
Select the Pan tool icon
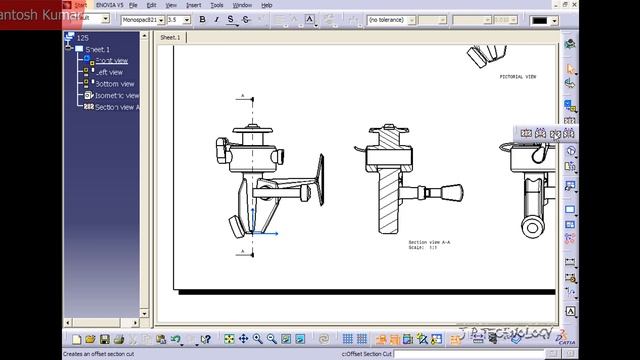244,339
